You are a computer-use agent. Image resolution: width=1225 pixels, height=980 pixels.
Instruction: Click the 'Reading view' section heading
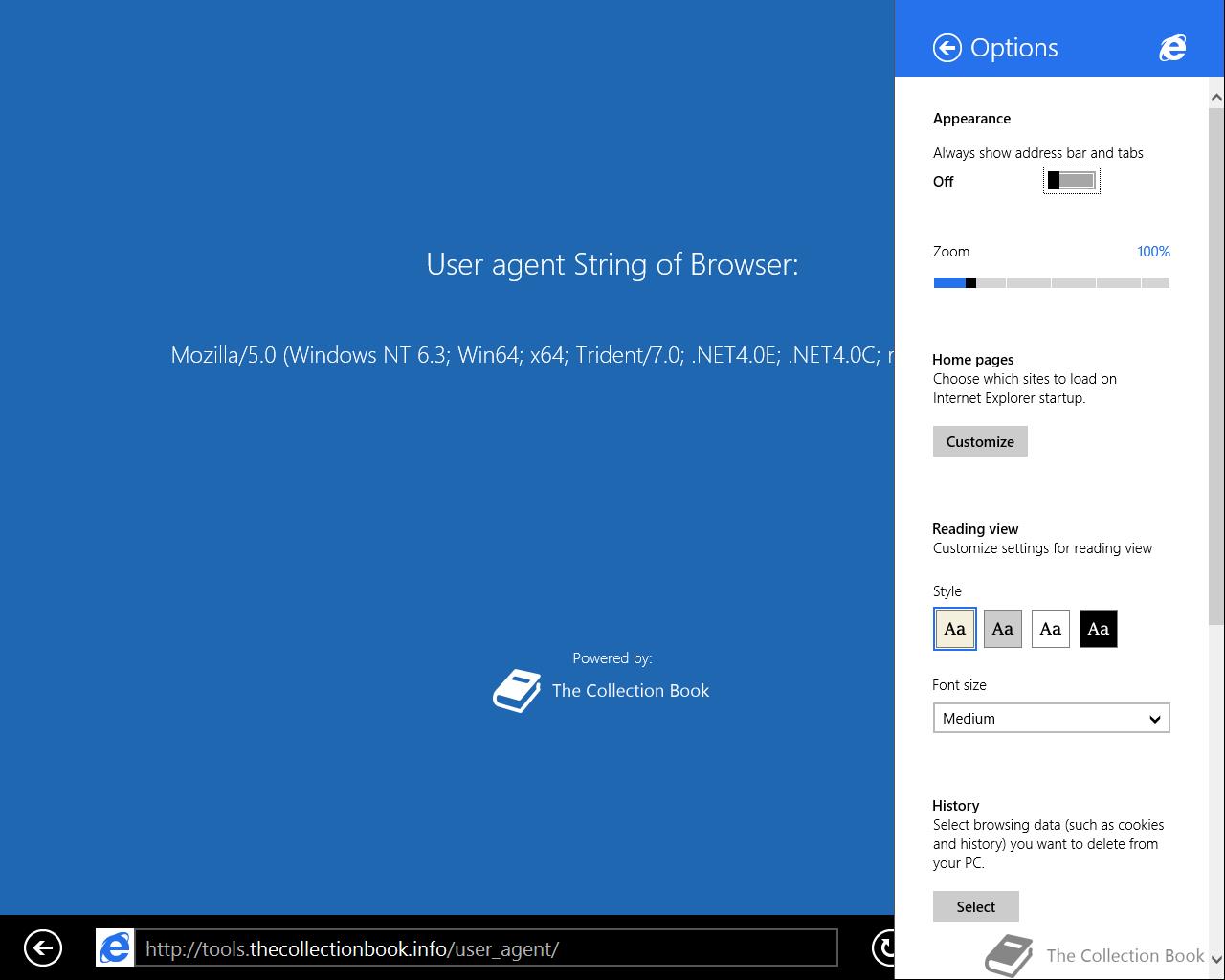[975, 529]
